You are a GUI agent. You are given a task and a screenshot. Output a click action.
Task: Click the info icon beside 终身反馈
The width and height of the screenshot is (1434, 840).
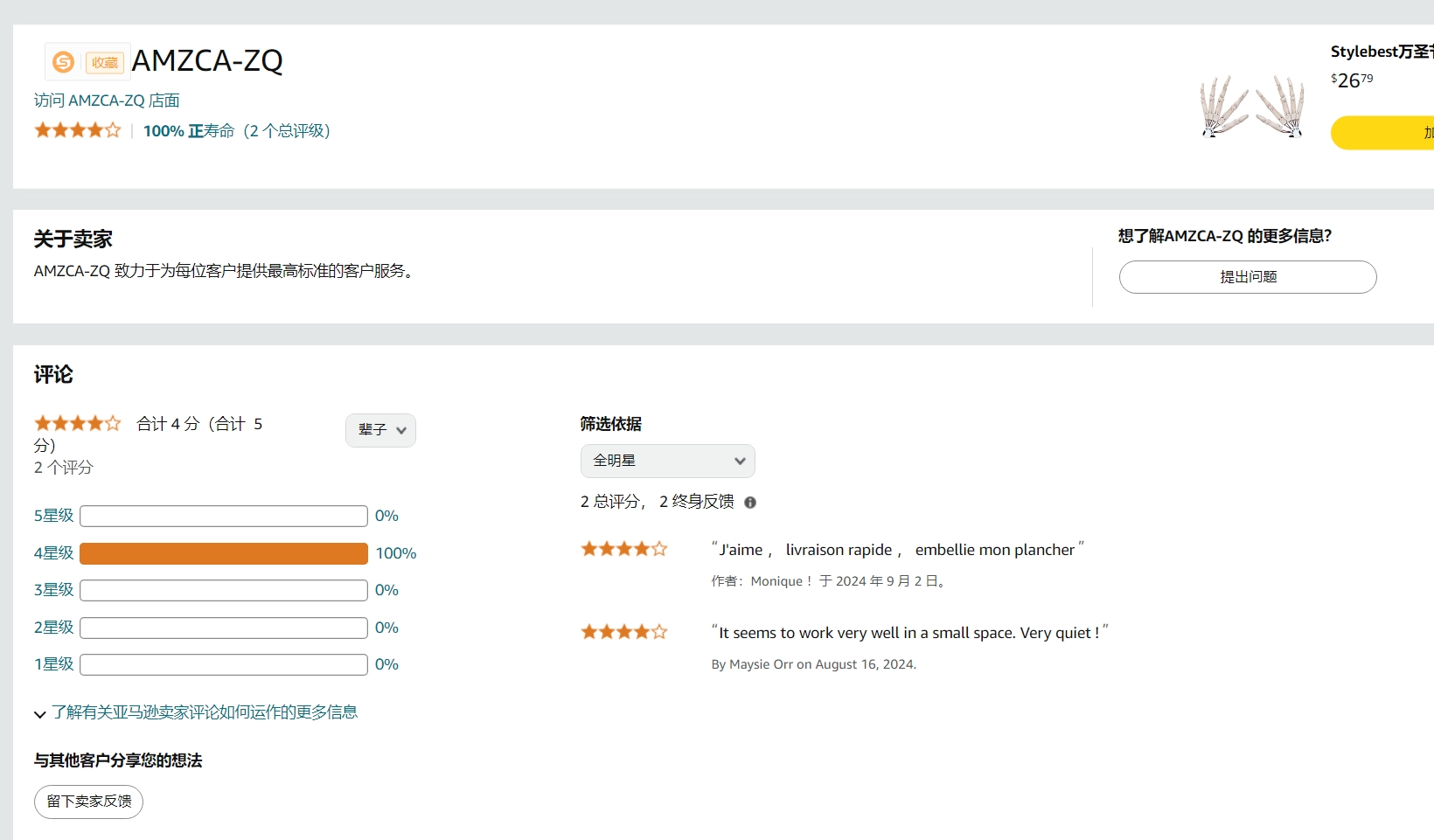click(750, 502)
